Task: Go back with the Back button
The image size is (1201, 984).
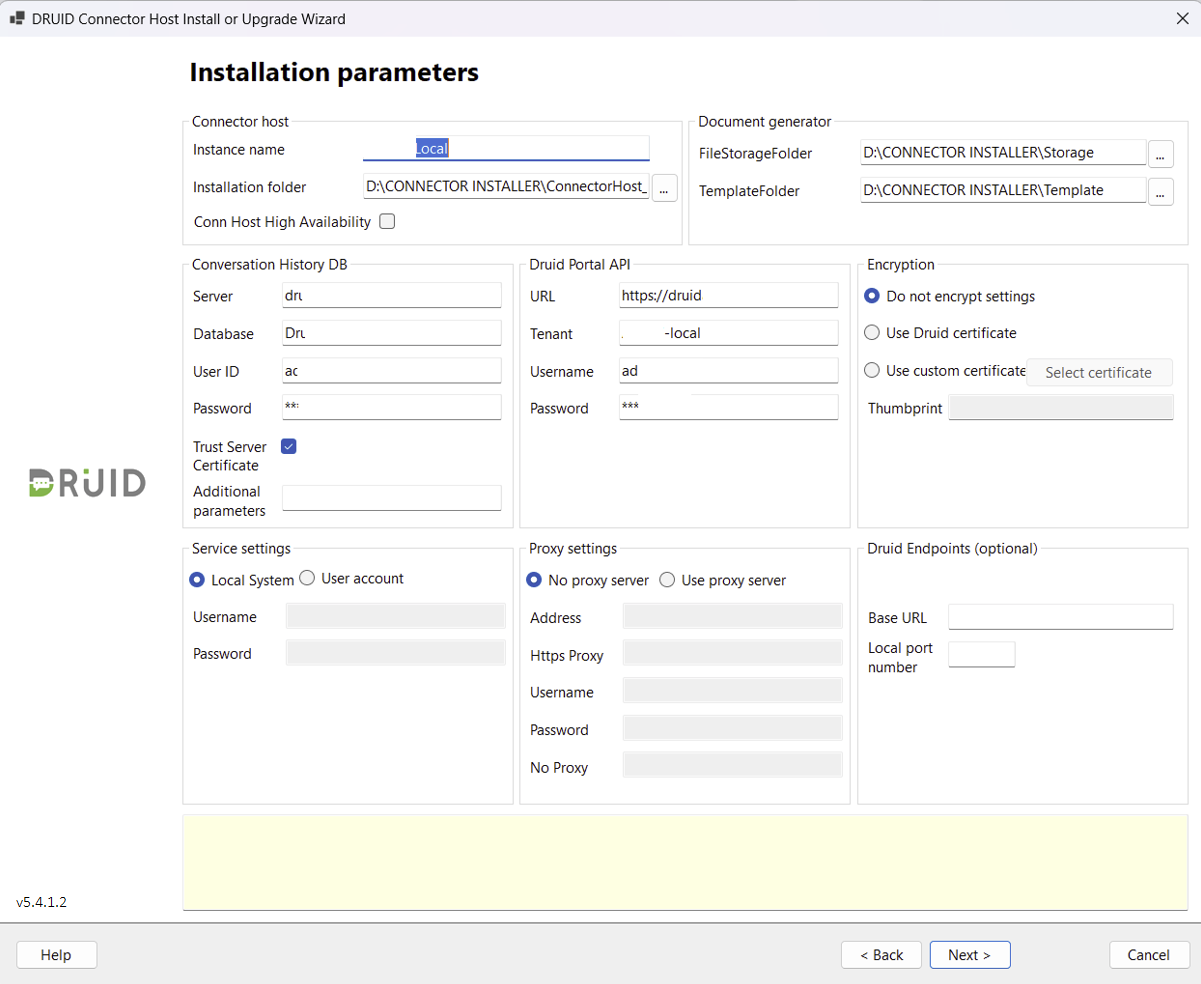Action: [x=881, y=955]
